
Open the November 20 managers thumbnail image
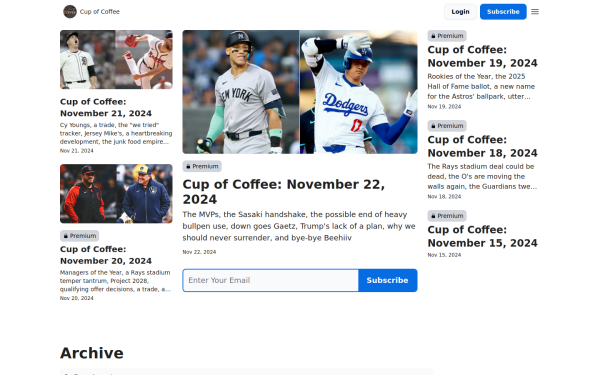116,194
